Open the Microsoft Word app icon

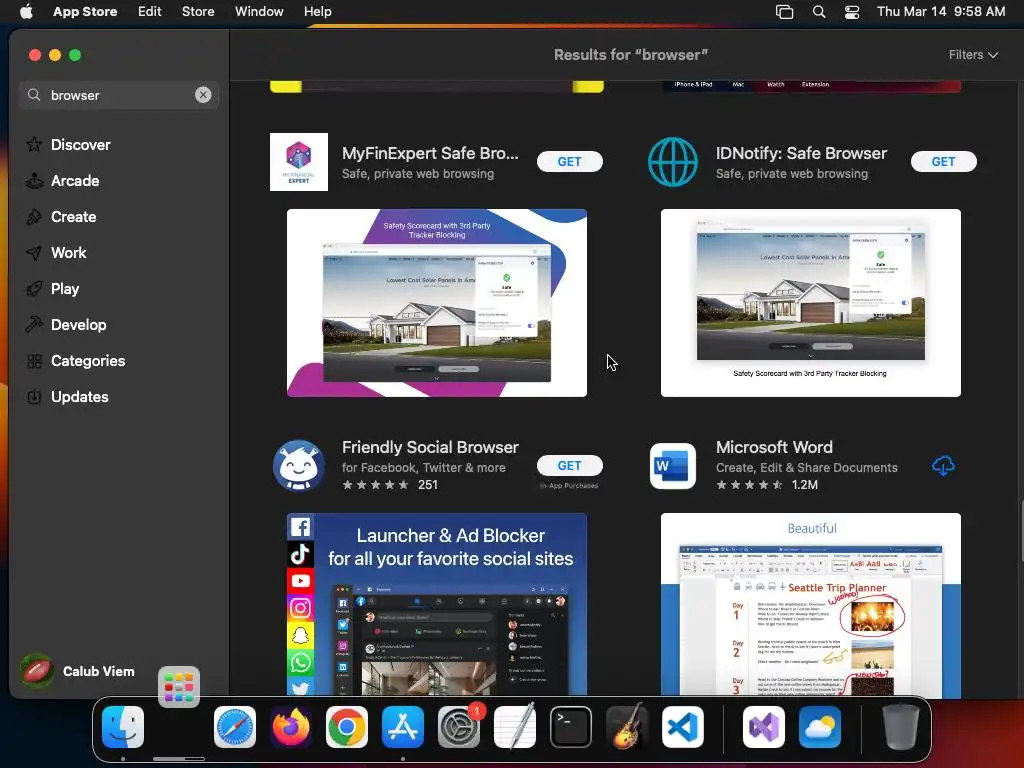673,466
